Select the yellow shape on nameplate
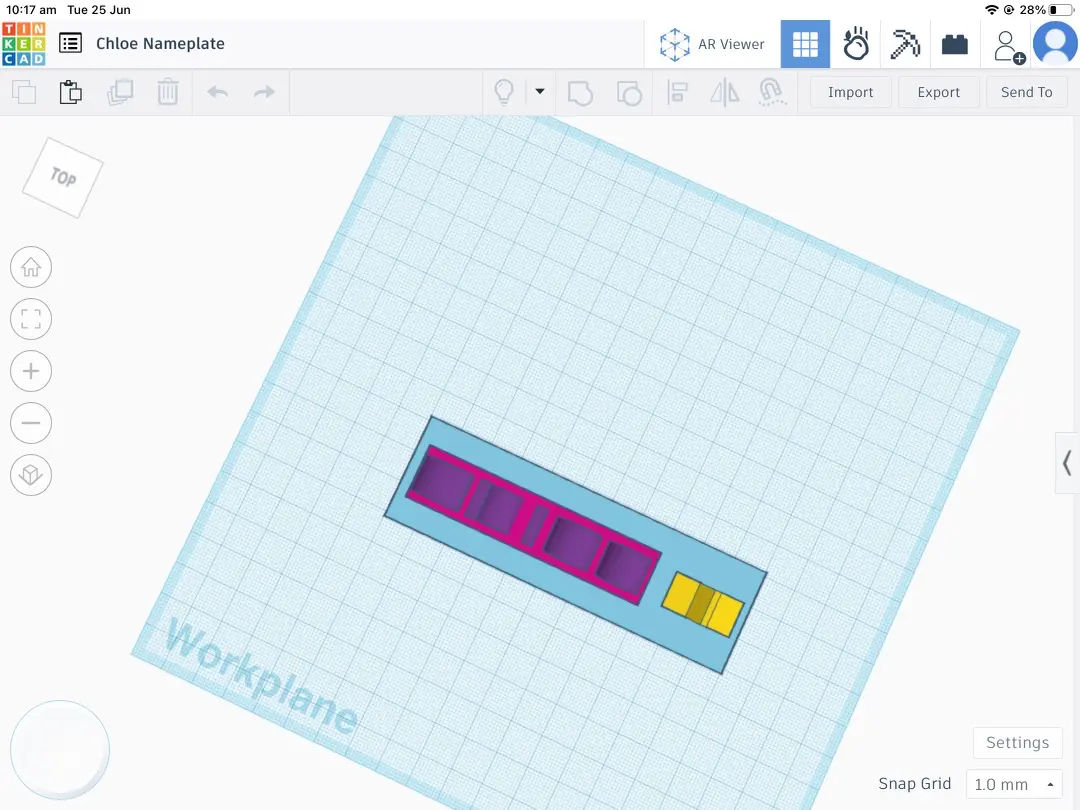1080x810 pixels. (x=703, y=604)
